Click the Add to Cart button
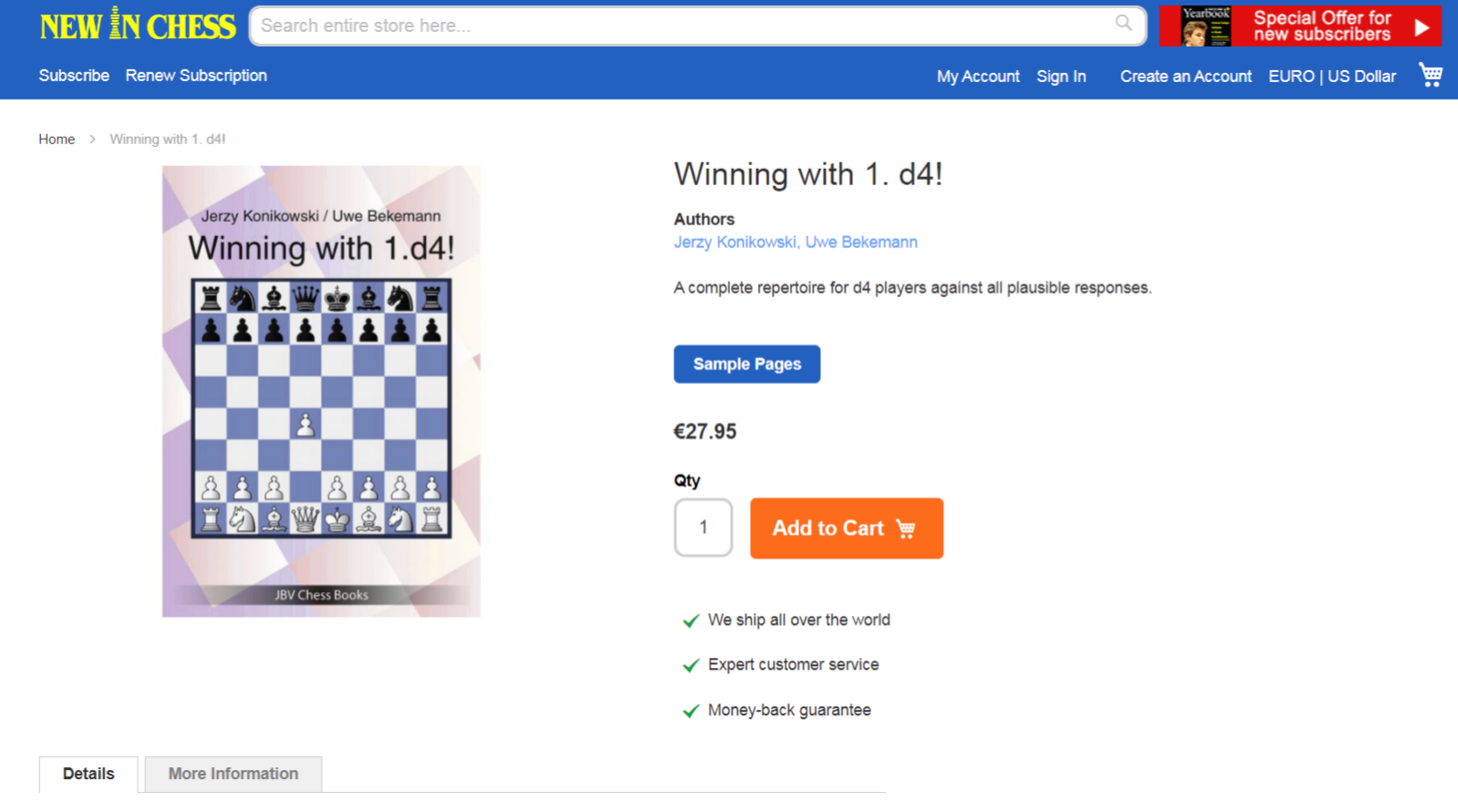 (x=847, y=528)
